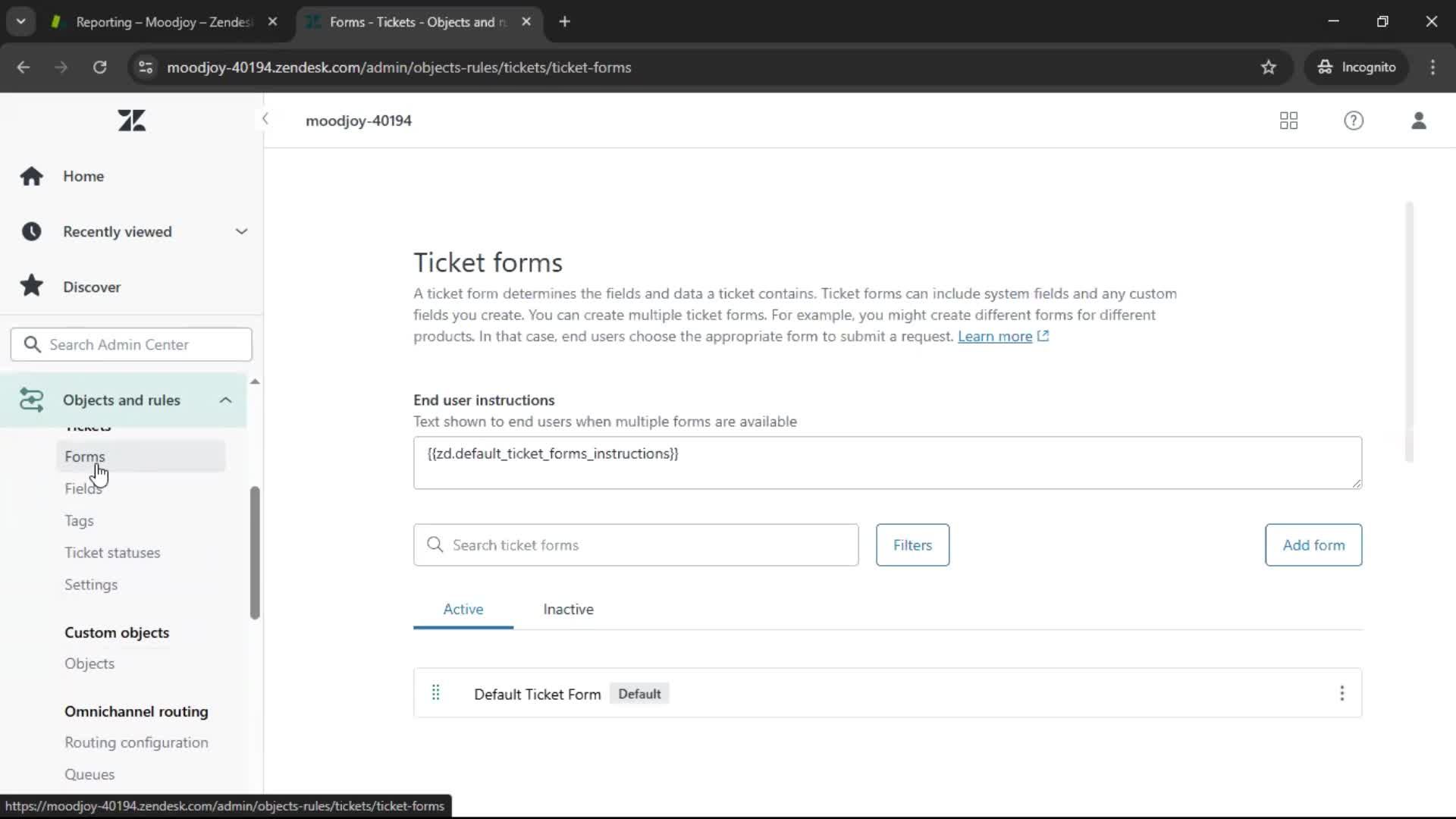The image size is (1456, 819).
Task: Switch to the Reporting – Moodjoy browser tab
Action: point(163,22)
